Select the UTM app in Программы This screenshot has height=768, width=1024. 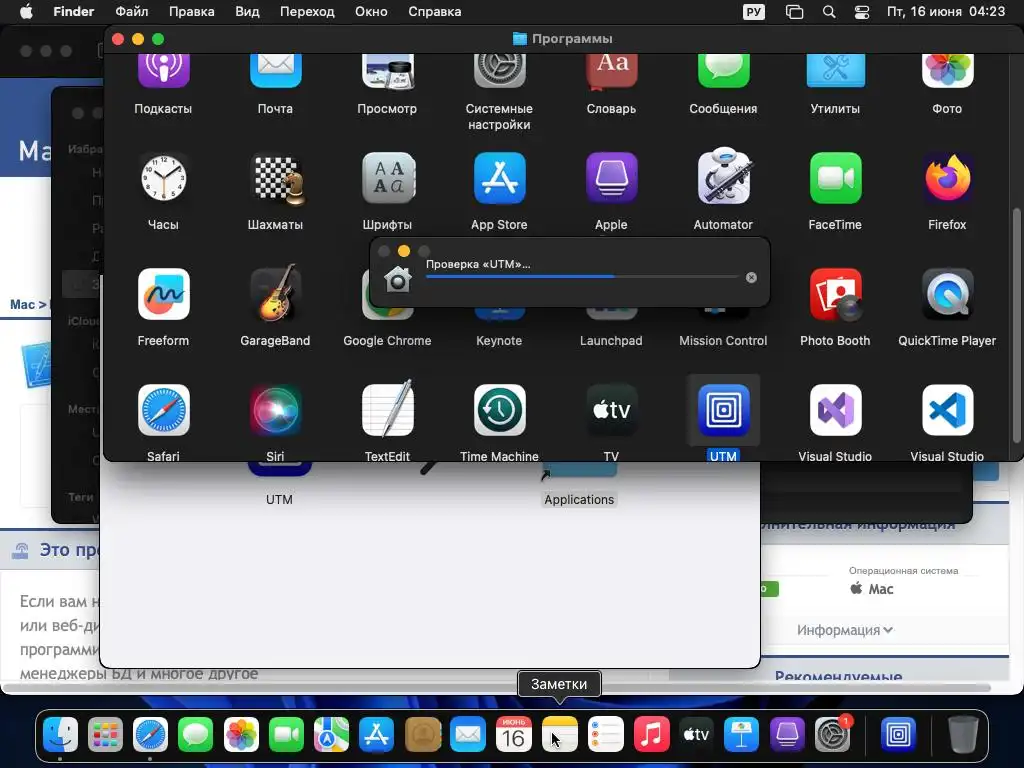724,410
